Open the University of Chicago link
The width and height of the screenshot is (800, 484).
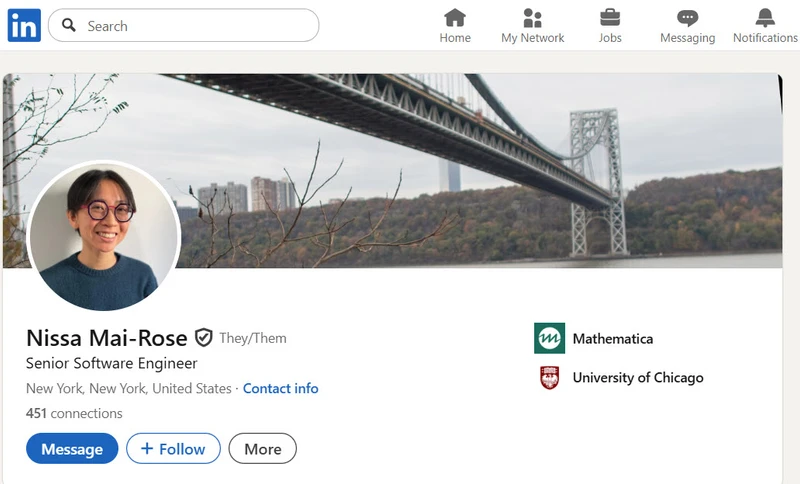point(637,378)
